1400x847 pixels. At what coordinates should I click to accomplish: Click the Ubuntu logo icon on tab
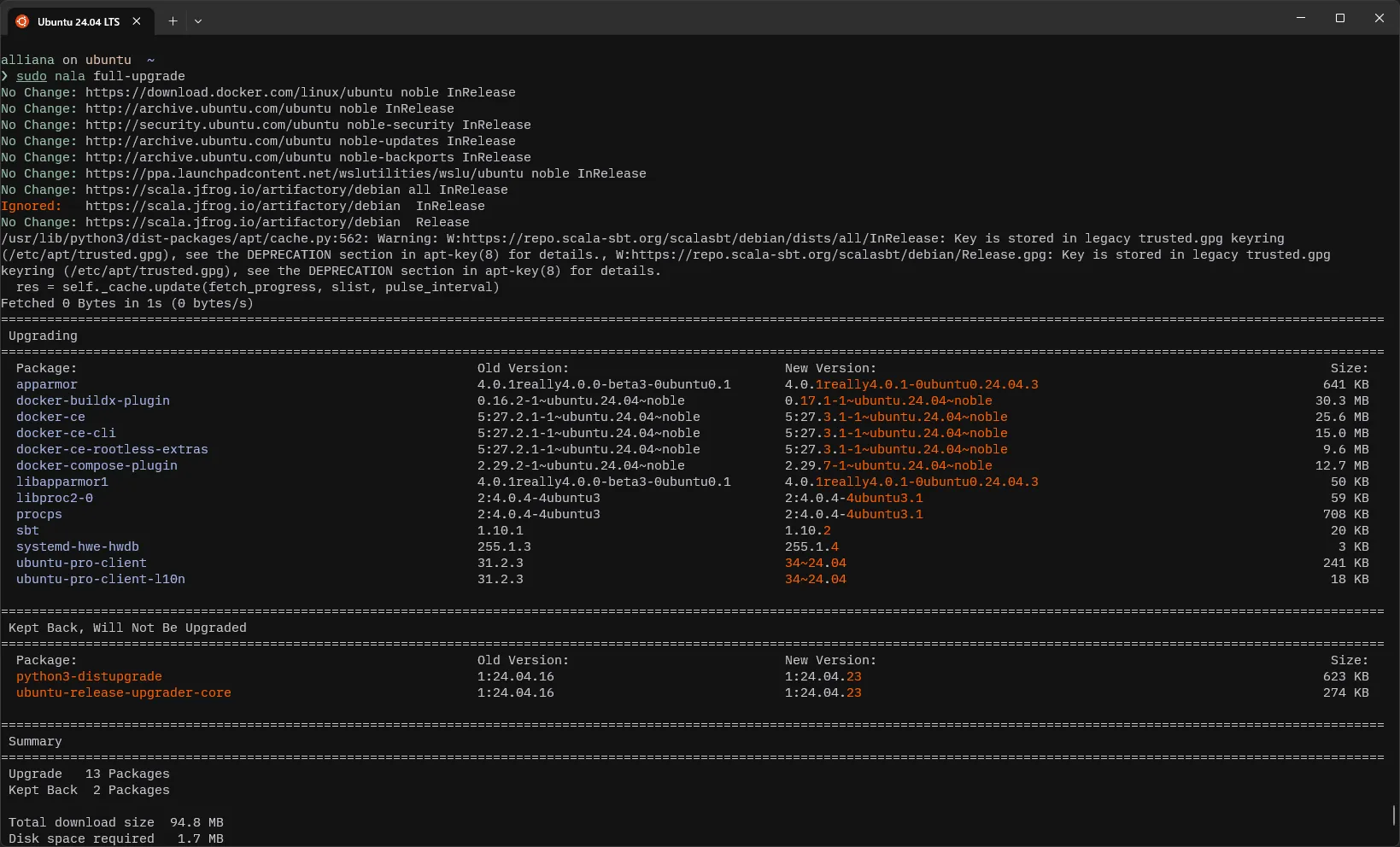22,21
